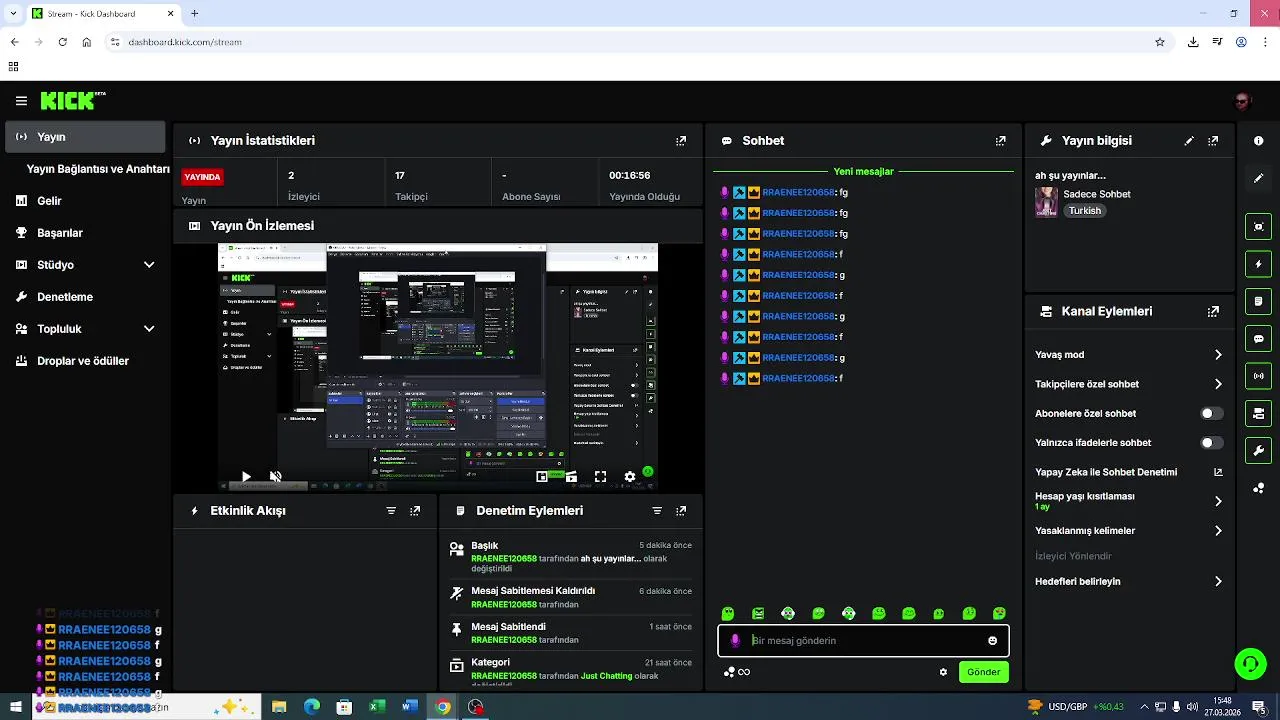
Task: Open stream preview settings gear
Action: (x=629, y=477)
